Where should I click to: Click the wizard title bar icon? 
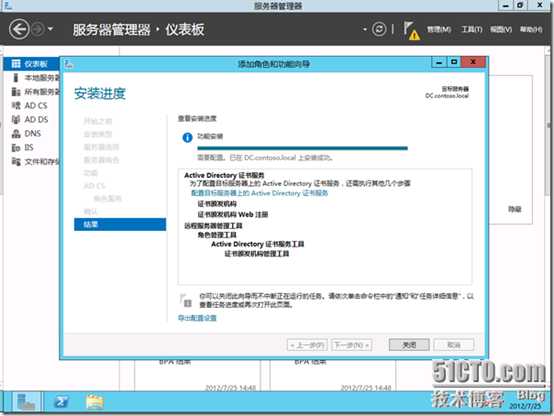(x=69, y=64)
